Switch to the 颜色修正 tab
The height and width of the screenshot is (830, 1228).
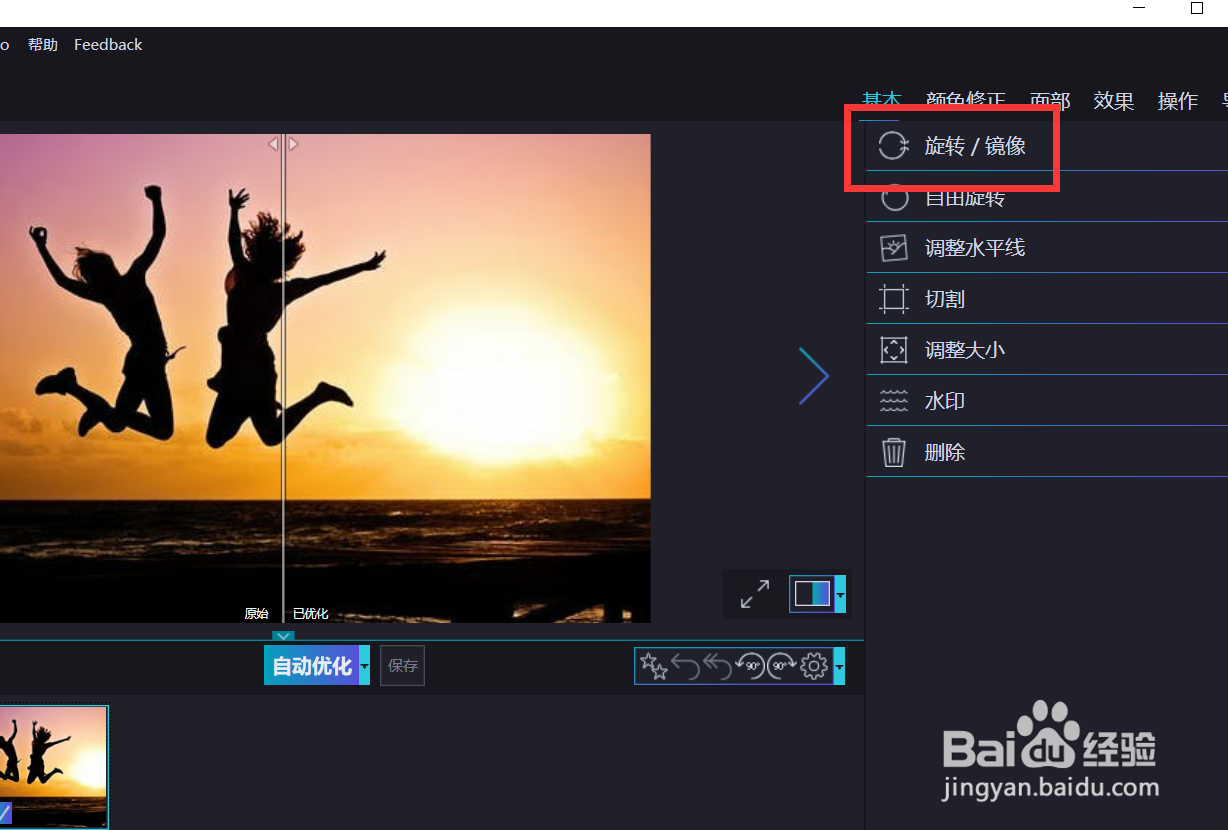[965, 101]
